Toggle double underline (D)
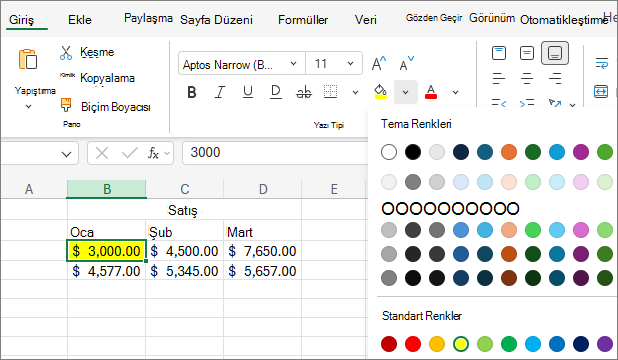This screenshot has width=618, height=360. tap(275, 92)
